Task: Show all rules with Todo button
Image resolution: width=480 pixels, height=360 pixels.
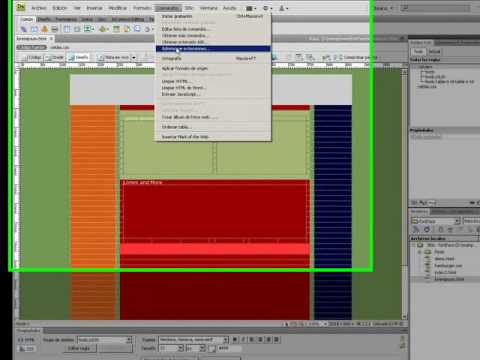Action: (418, 51)
